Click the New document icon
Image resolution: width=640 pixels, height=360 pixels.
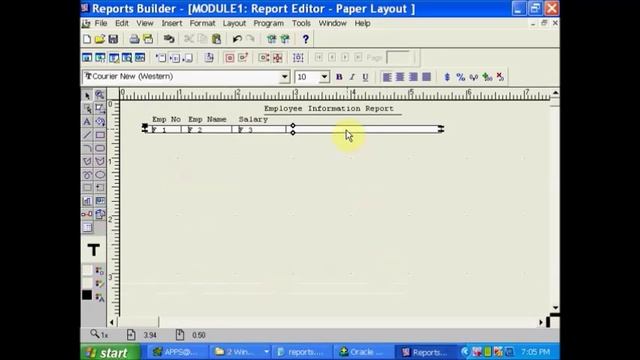[87, 39]
